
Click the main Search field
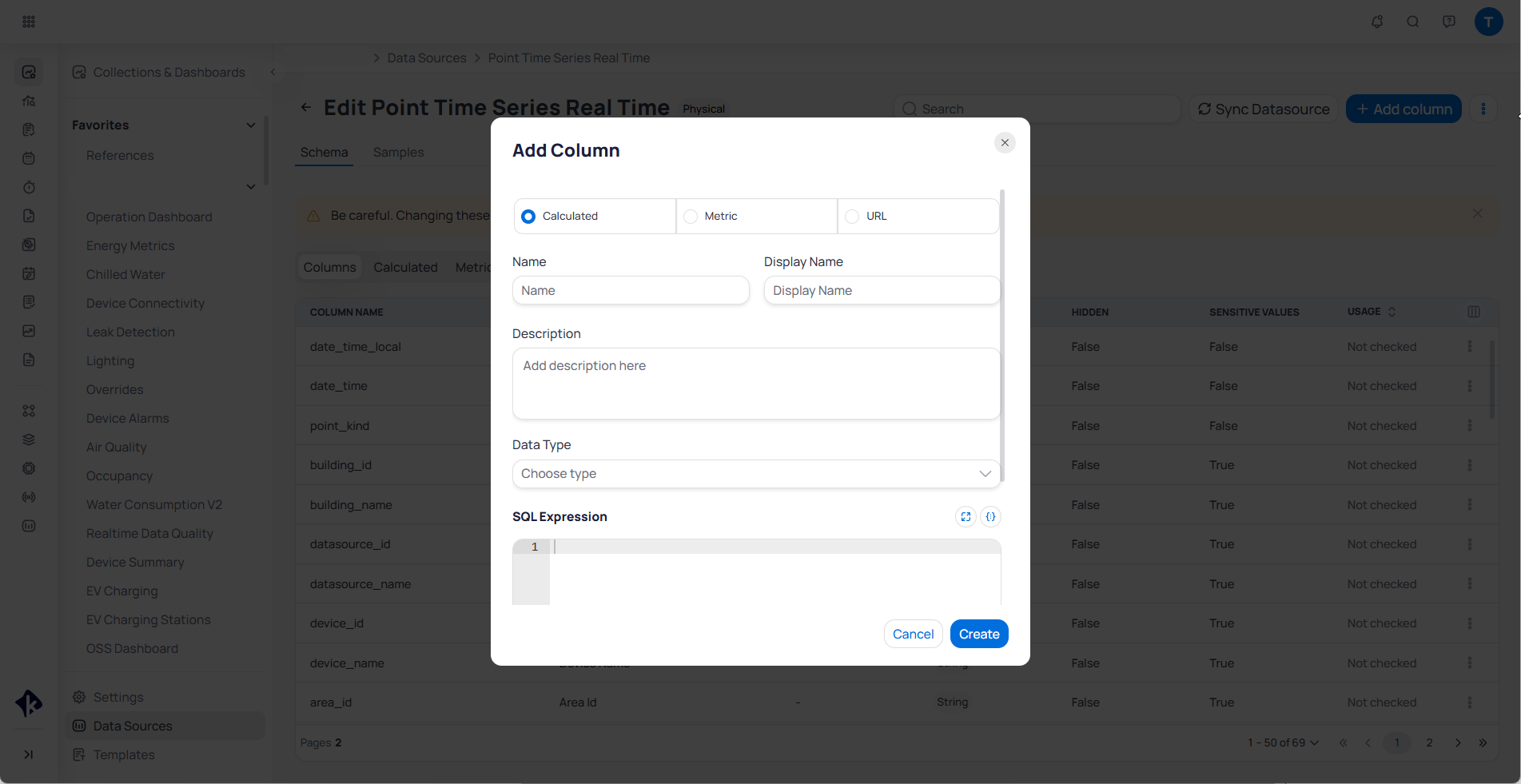[x=1037, y=109]
